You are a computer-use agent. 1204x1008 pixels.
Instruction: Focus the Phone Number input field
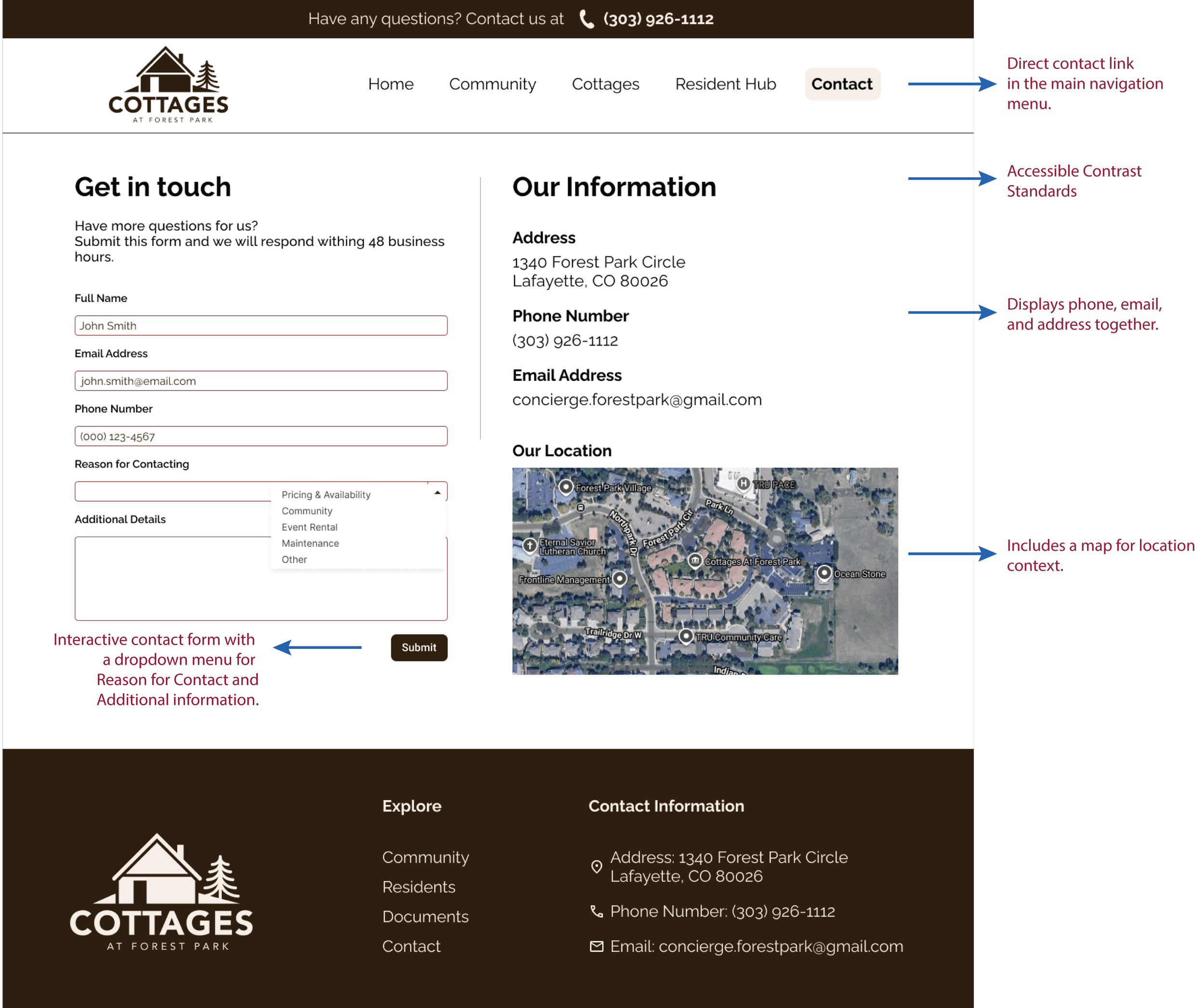(x=261, y=436)
